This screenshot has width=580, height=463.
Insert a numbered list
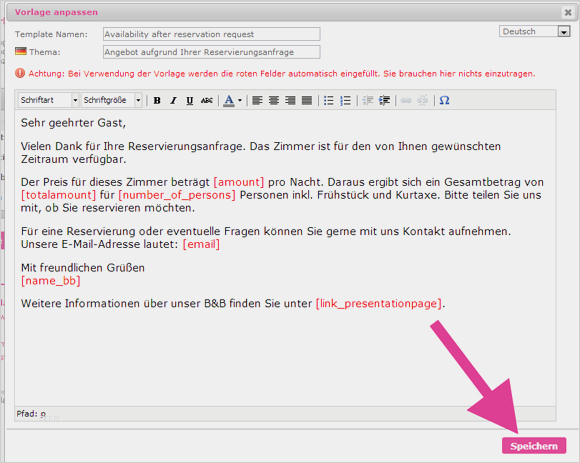[x=345, y=100]
